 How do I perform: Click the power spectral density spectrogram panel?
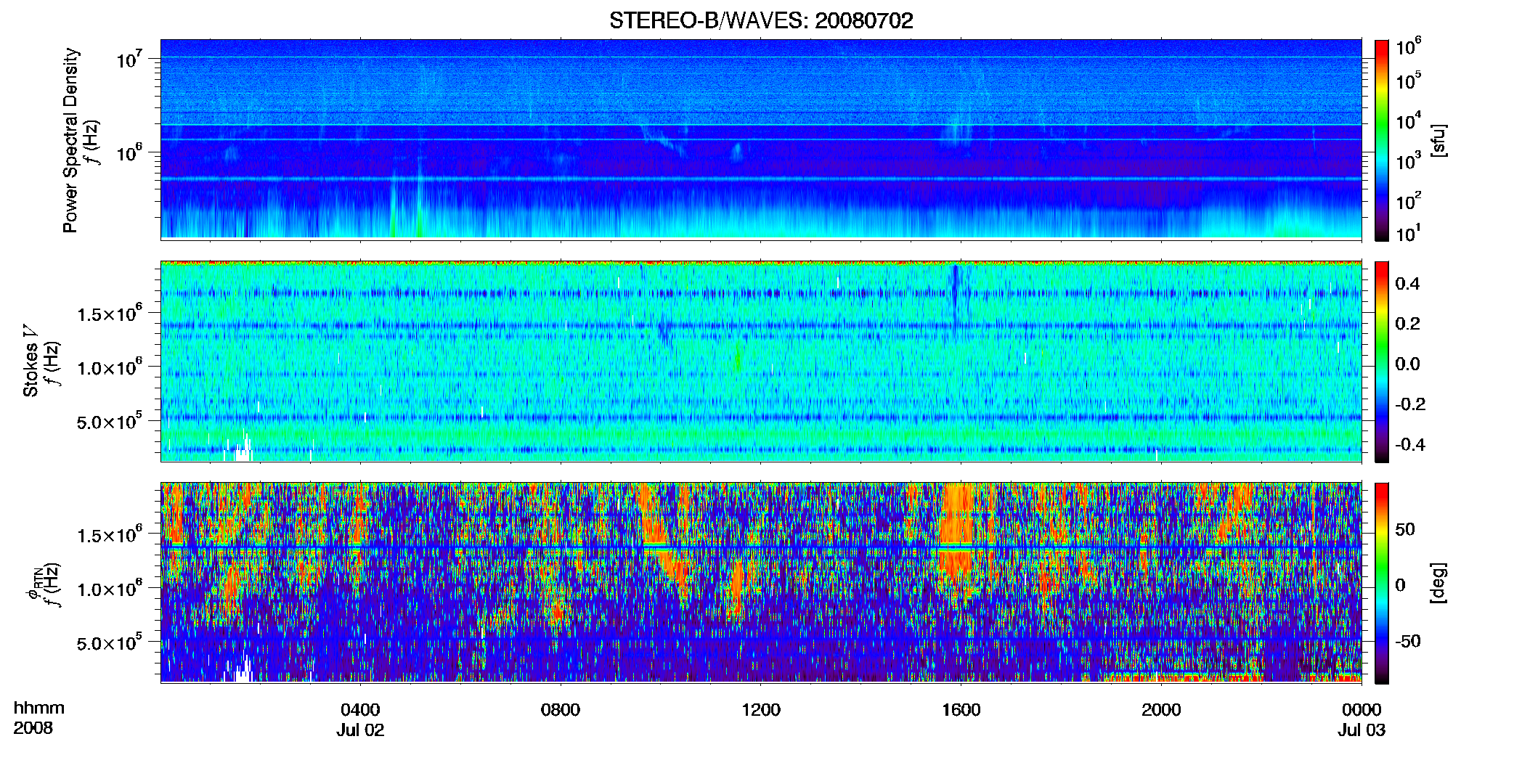tap(761, 139)
